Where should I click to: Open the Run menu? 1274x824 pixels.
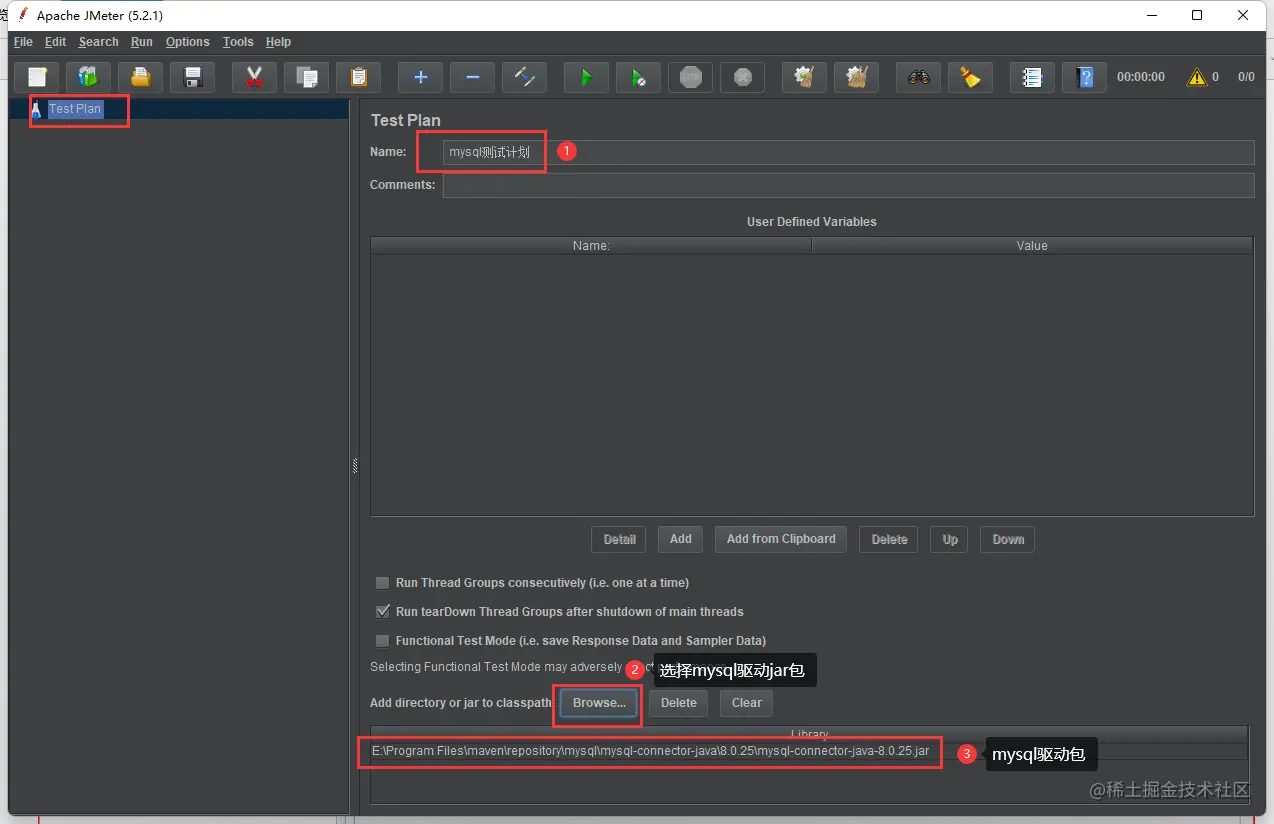tap(142, 42)
